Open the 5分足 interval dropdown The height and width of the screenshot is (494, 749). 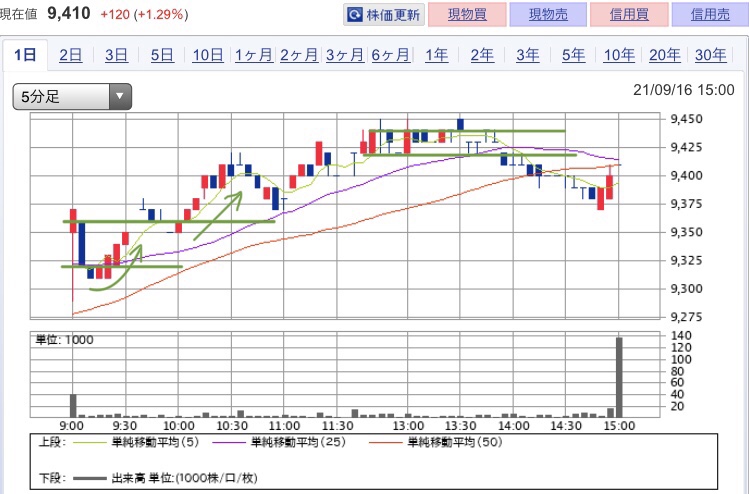point(72,97)
